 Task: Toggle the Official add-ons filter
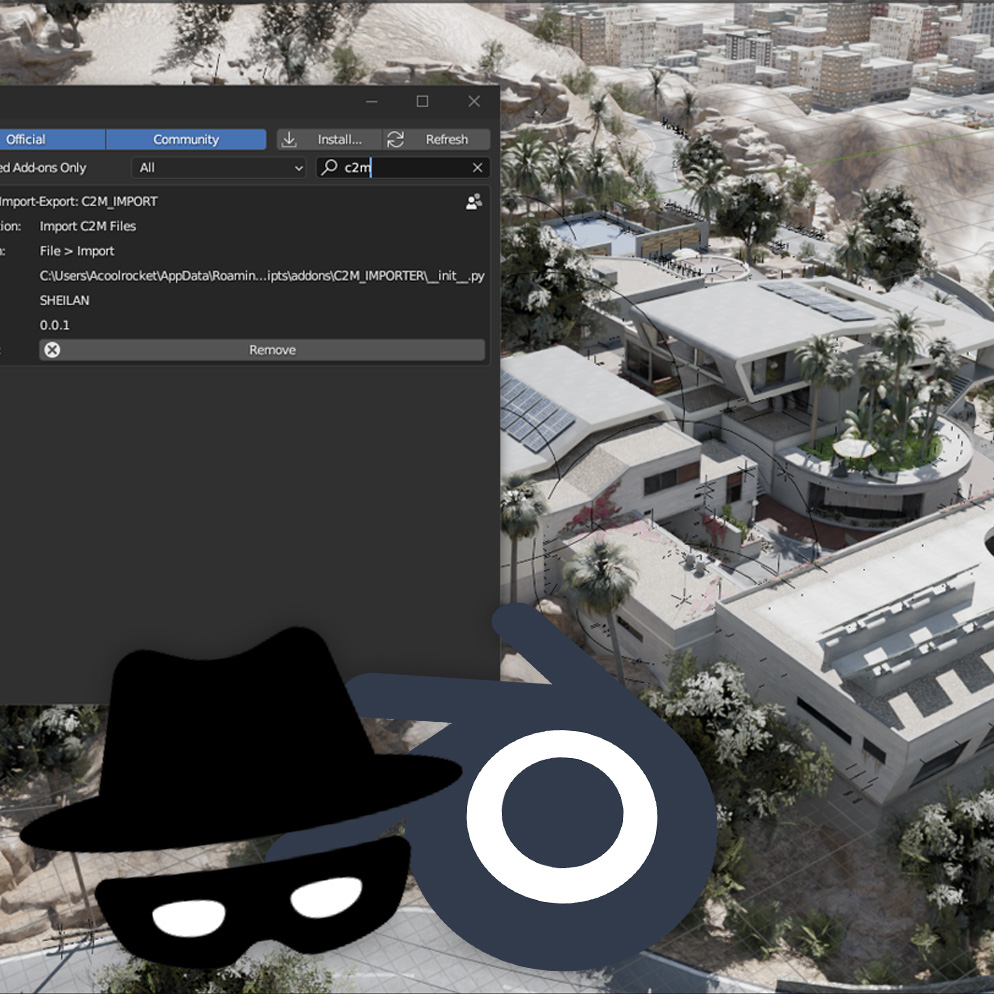point(52,139)
